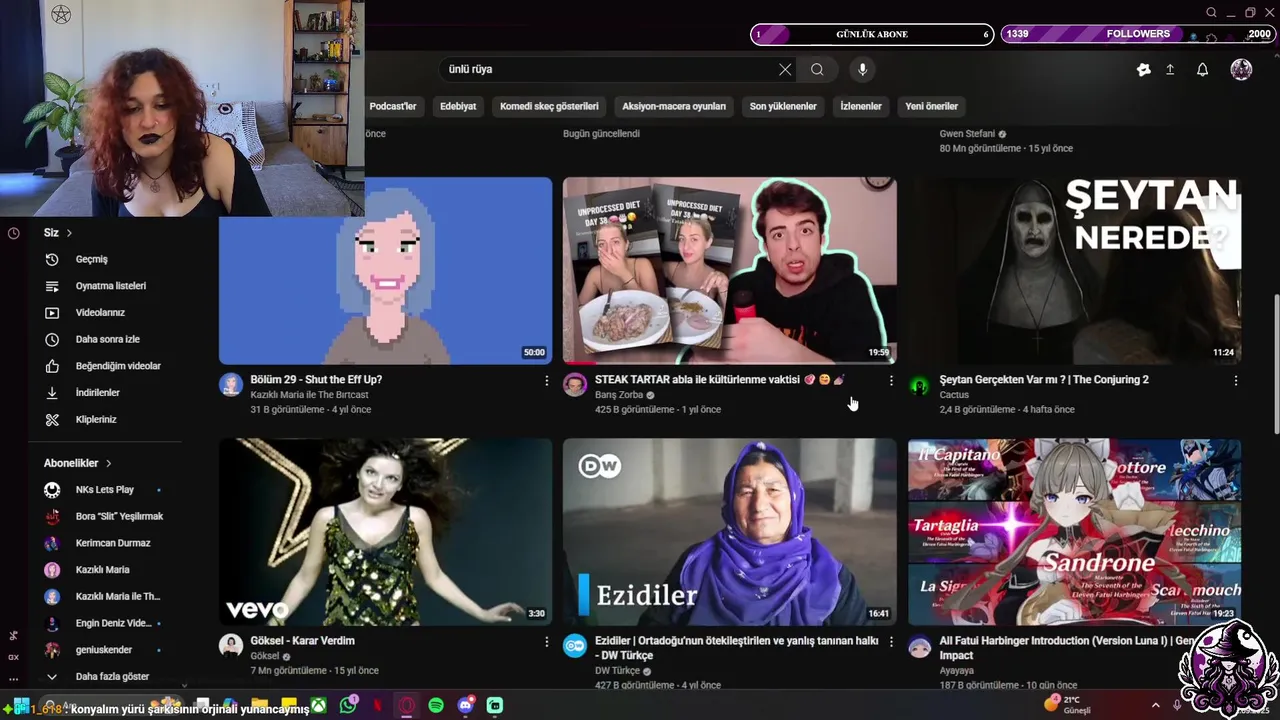The width and height of the screenshot is (1280, 720).
Task: Open the upload video arrow icon
Action: tap(1170, 69)
